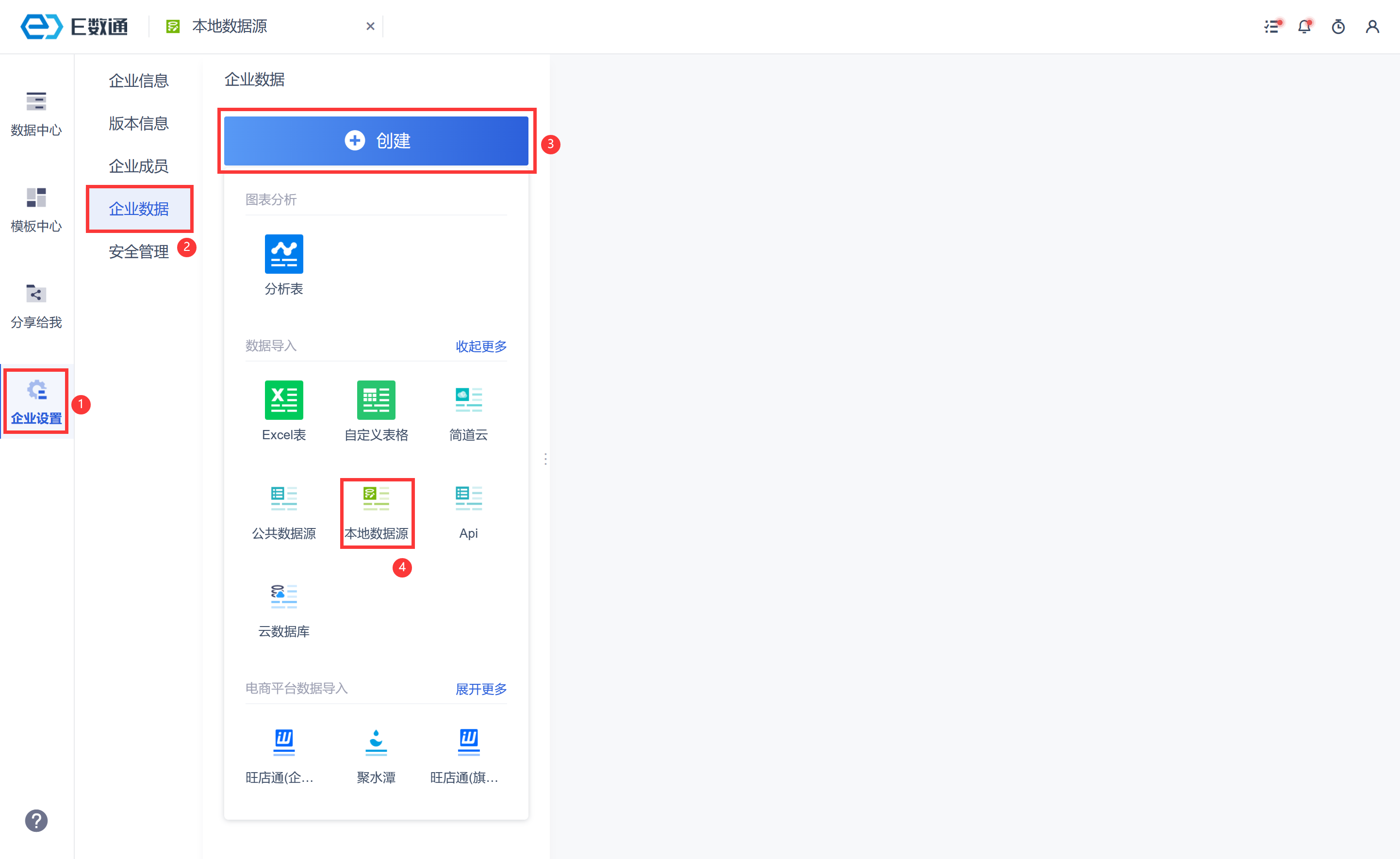Open the 安全管理 menu item
This screenshot has height=859, width=1400.
click(x=139, y=251)
